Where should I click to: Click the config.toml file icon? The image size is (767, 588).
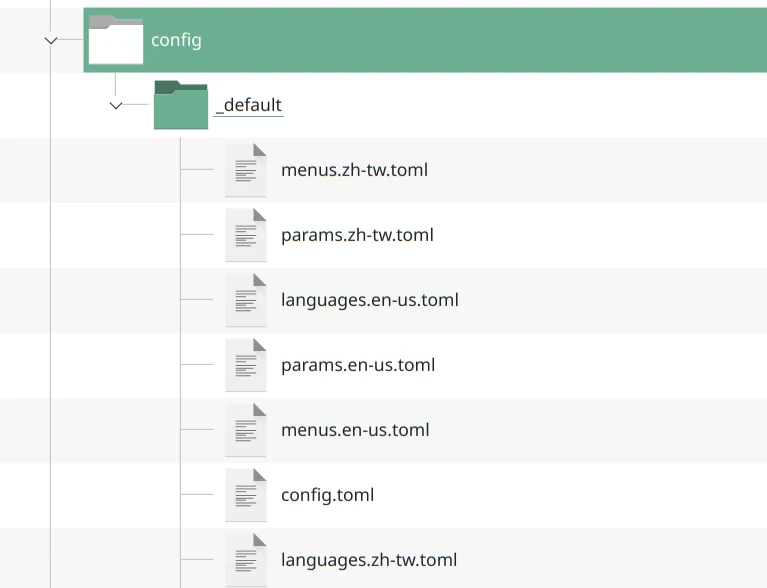pos(246,495)
